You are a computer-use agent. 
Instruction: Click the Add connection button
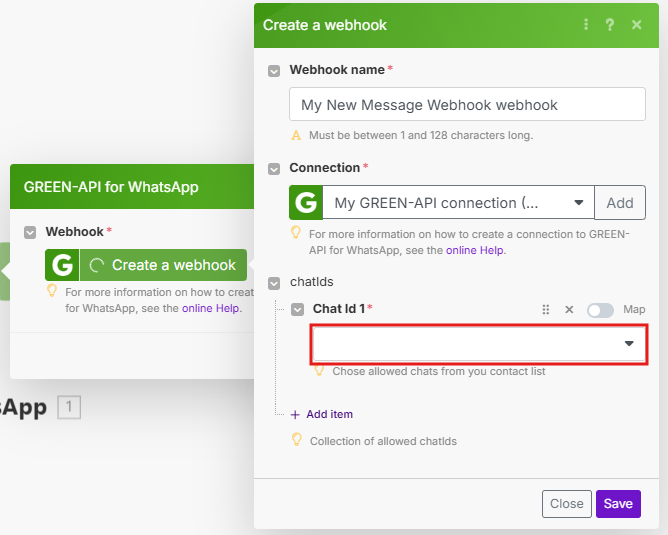pos(620,203)
